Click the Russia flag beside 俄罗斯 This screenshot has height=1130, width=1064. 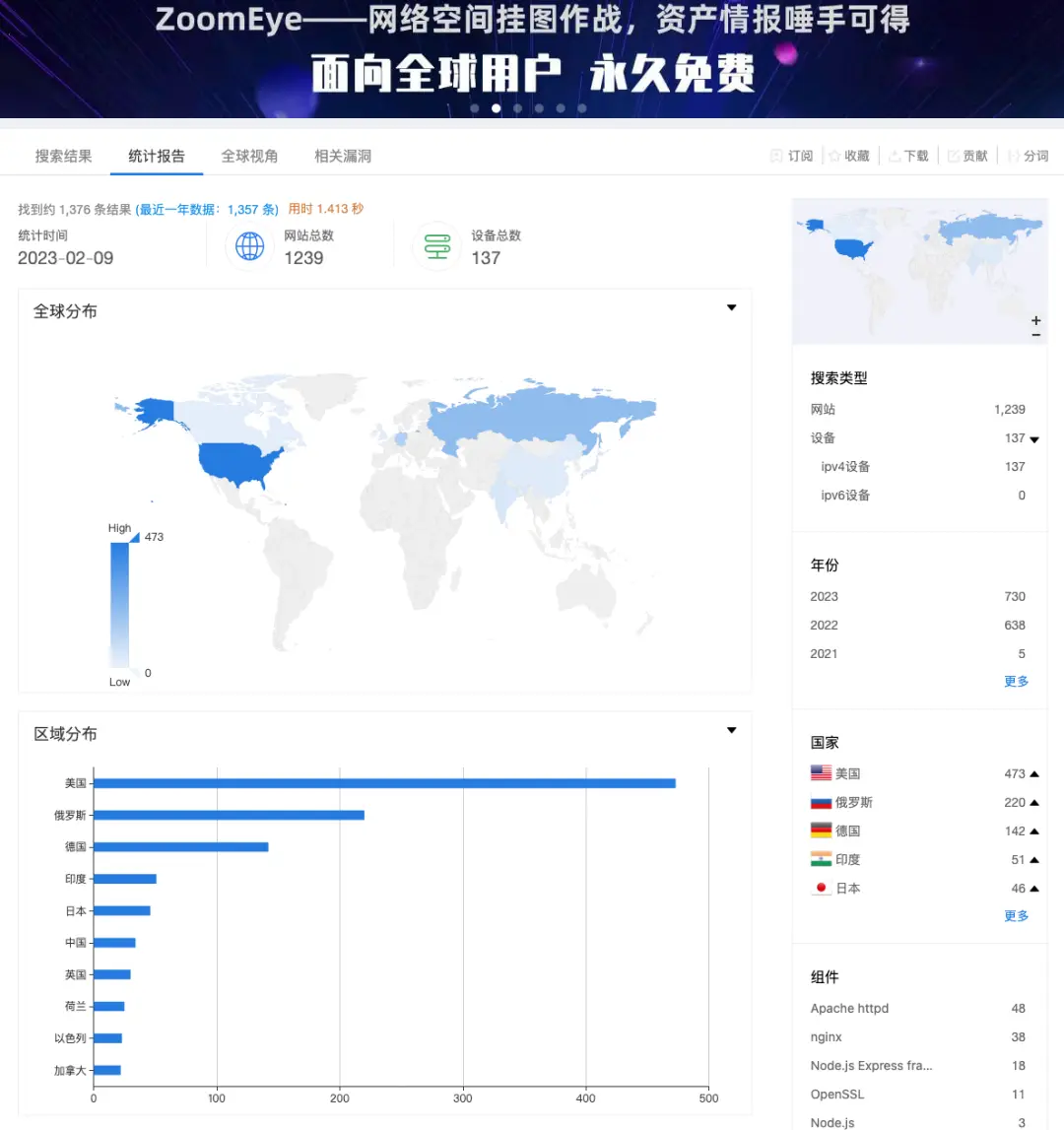click(819, 801)
